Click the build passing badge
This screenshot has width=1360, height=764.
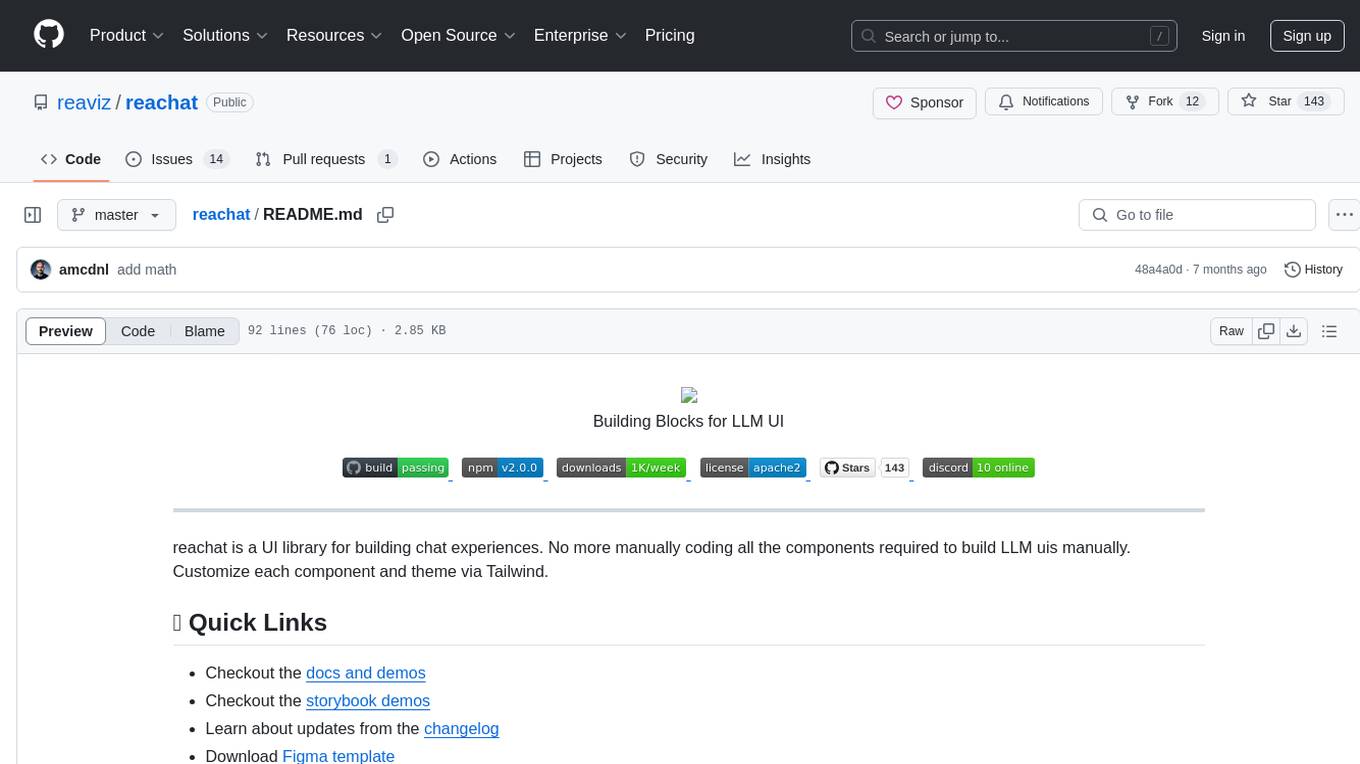point(395,467)
